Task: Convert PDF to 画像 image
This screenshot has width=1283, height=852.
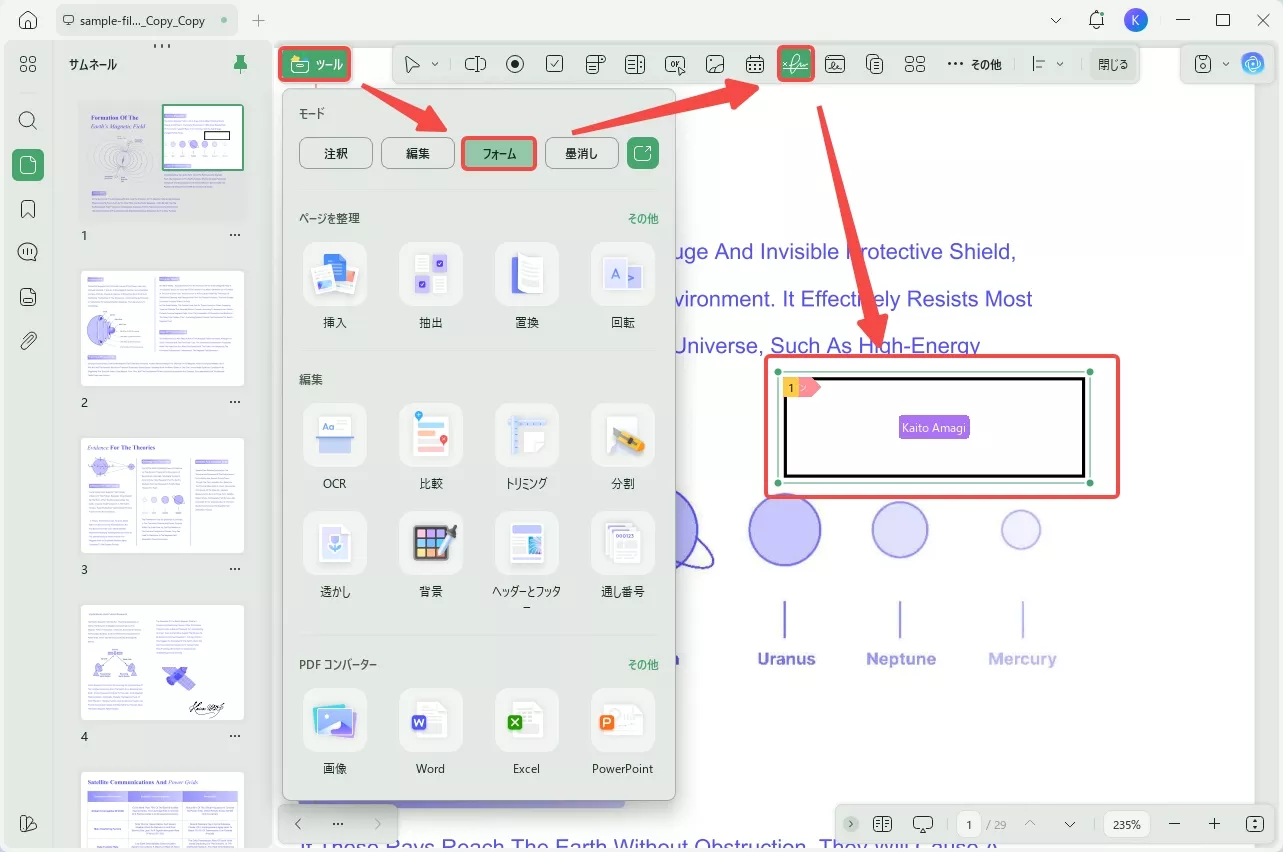Action: (x=335, y=731)
